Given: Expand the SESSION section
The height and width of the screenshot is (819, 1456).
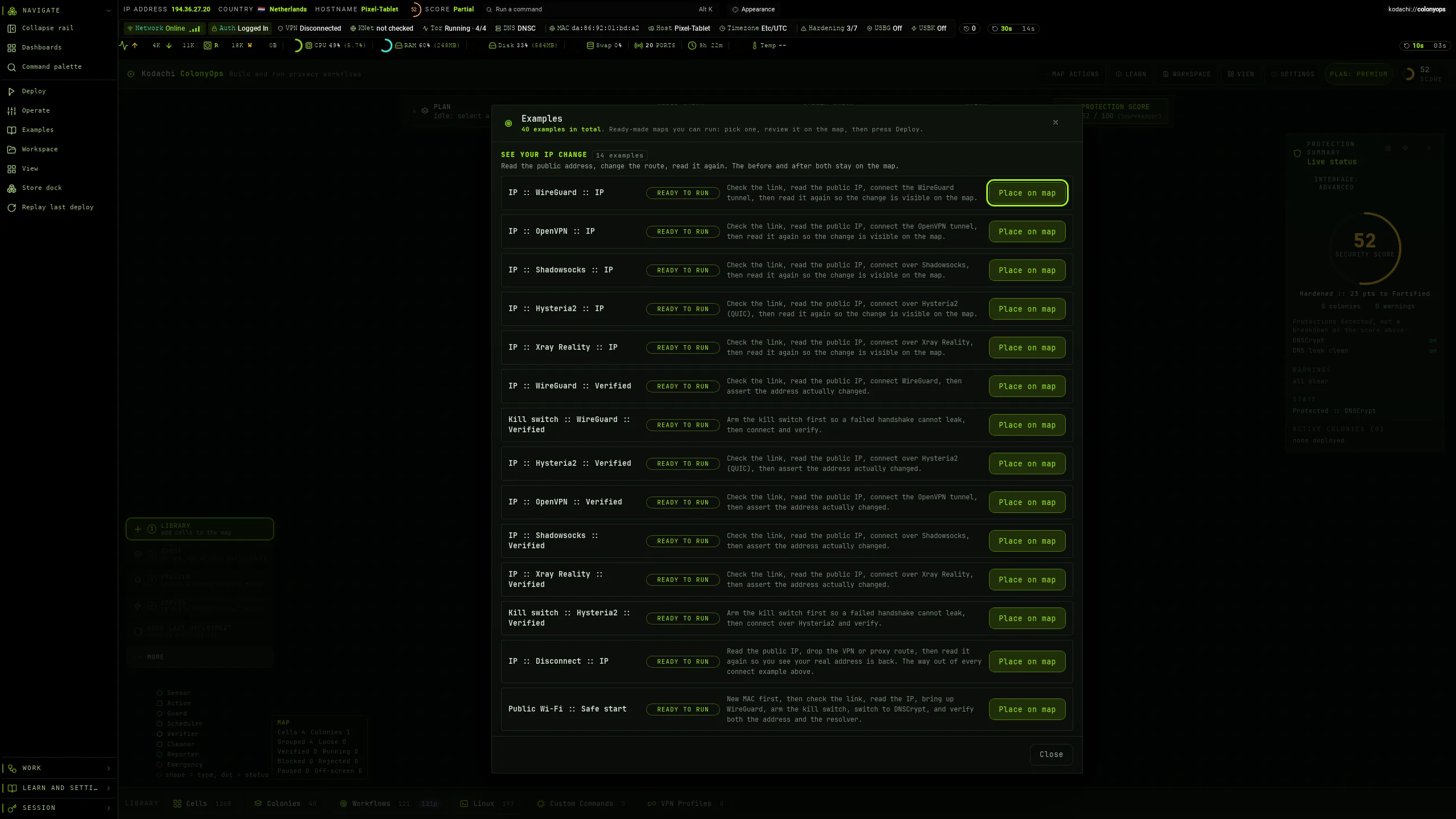Looking at the screenshot, I should click(x=58, y=808).
